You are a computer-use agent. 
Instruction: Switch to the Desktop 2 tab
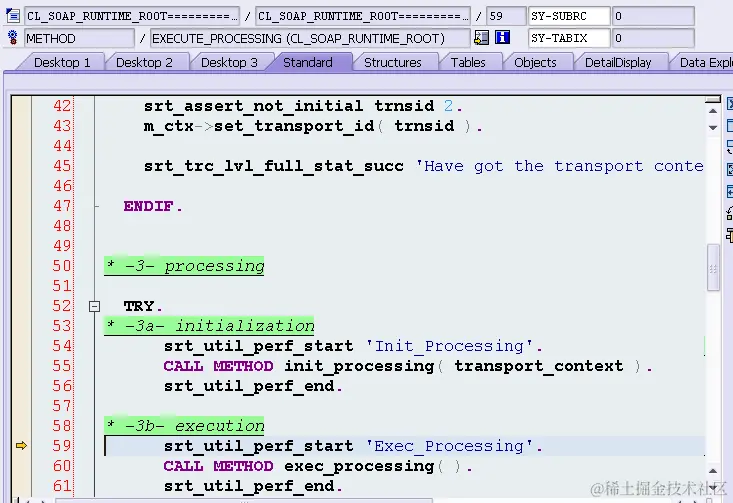click(x=144, y=63)
